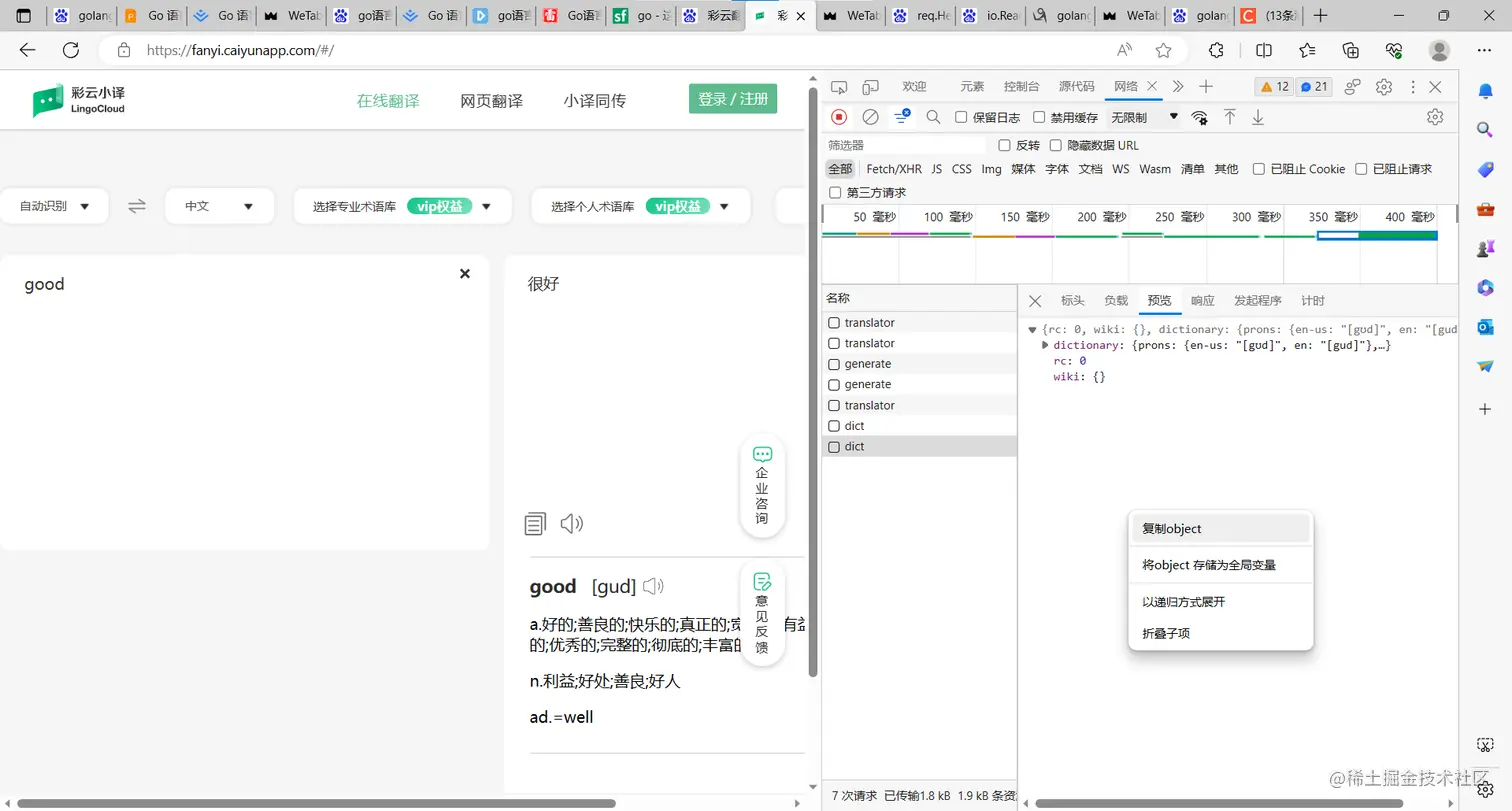Open DevTools settings gear
This screenshot has width=1512, height=811.
pyautogui.click(x=1383, y=87)
